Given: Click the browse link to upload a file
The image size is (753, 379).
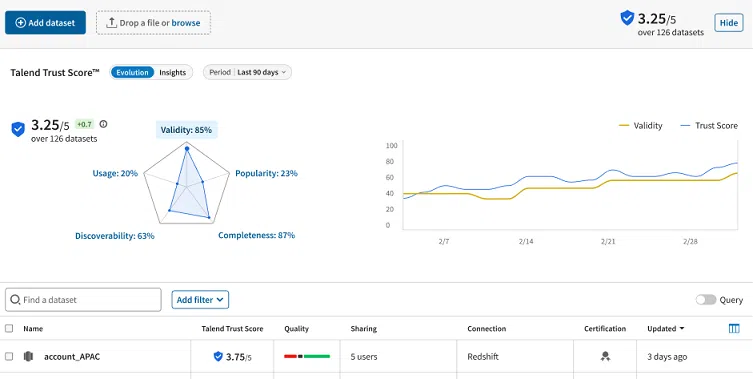Looking at the screenshot, I should (x=186, y=23).
